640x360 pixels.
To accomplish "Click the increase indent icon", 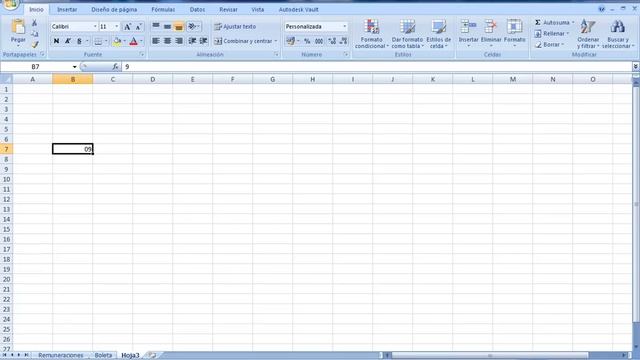I will [x=203, y=41].
